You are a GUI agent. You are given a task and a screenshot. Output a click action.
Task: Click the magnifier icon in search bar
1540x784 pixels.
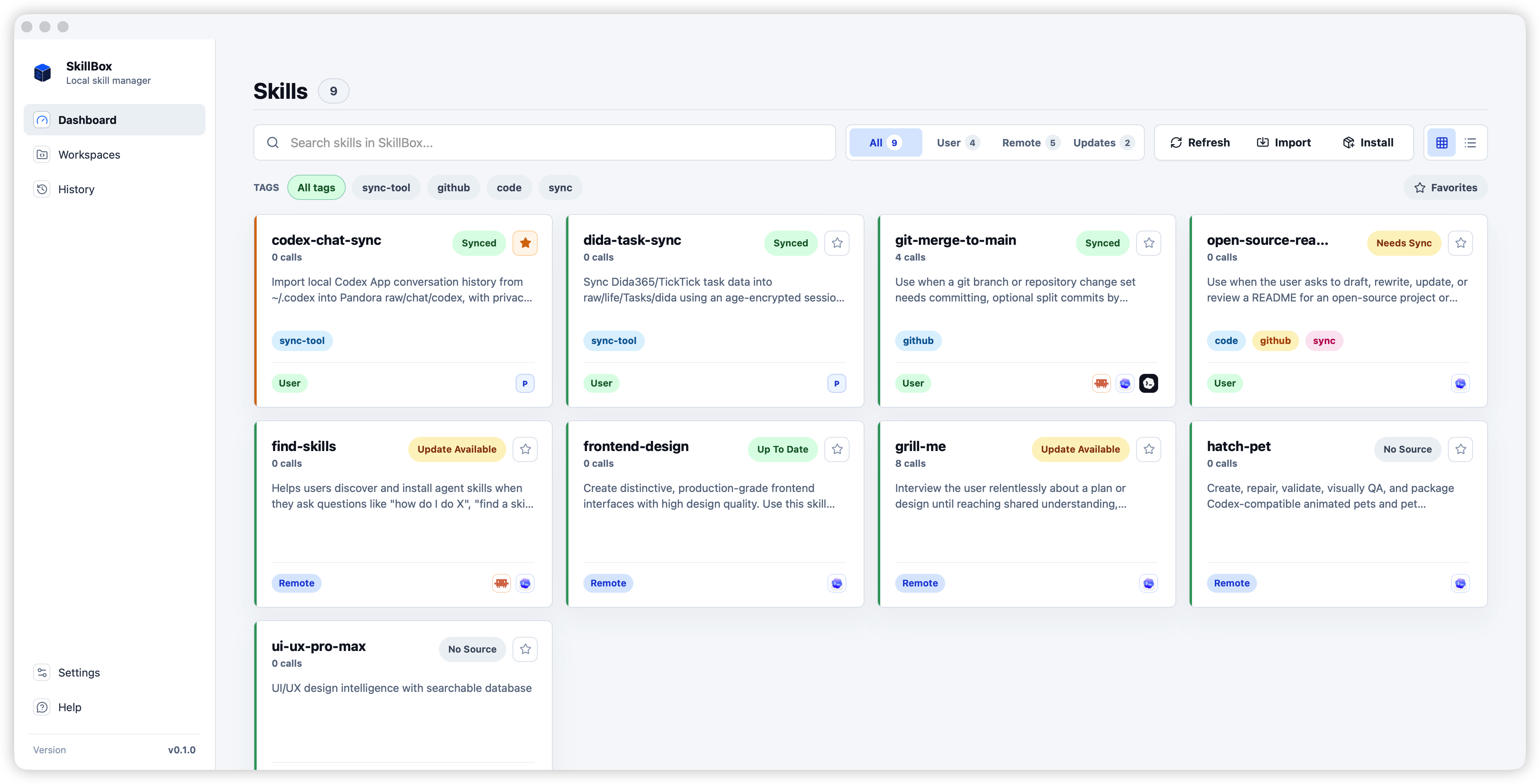click(272, 143)
